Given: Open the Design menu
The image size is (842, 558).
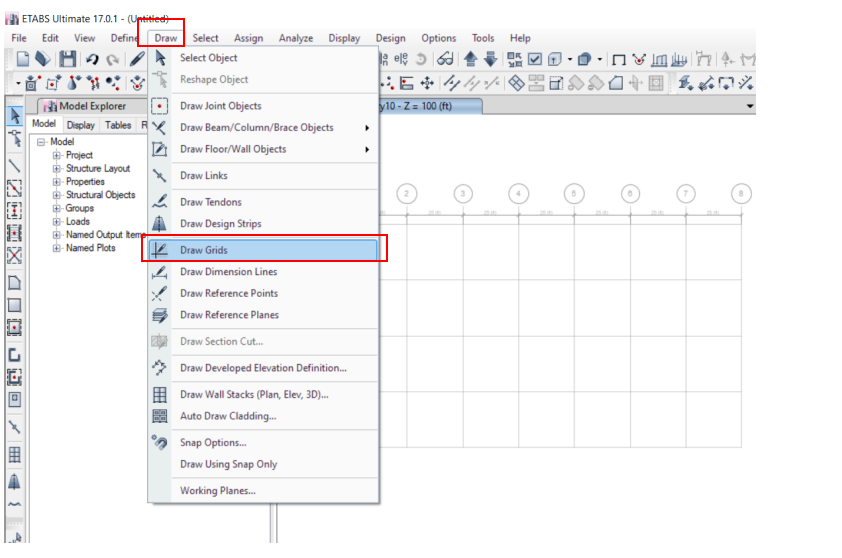Looking at the screenshot, I should [391, 38].
